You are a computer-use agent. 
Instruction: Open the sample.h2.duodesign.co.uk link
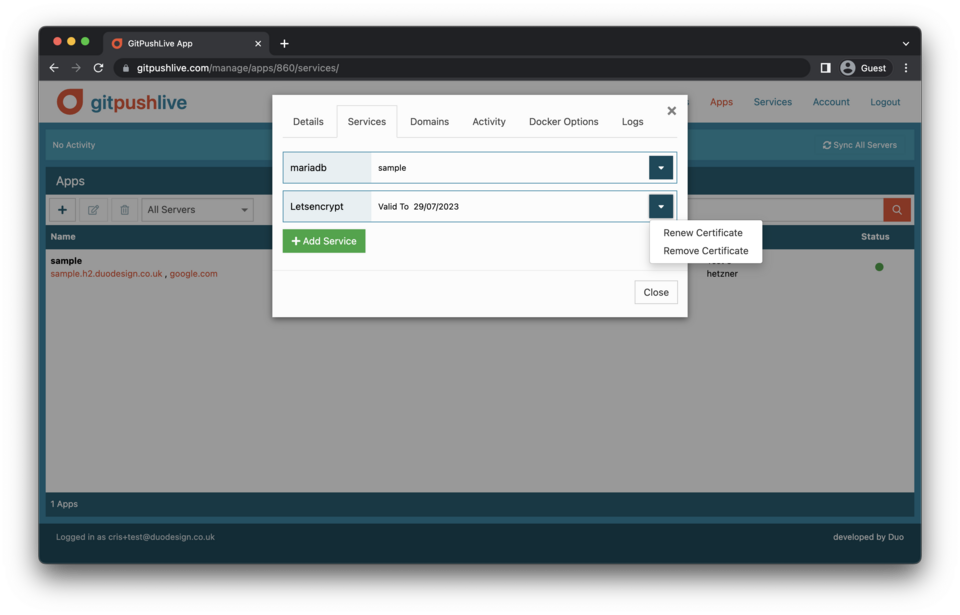106,274
